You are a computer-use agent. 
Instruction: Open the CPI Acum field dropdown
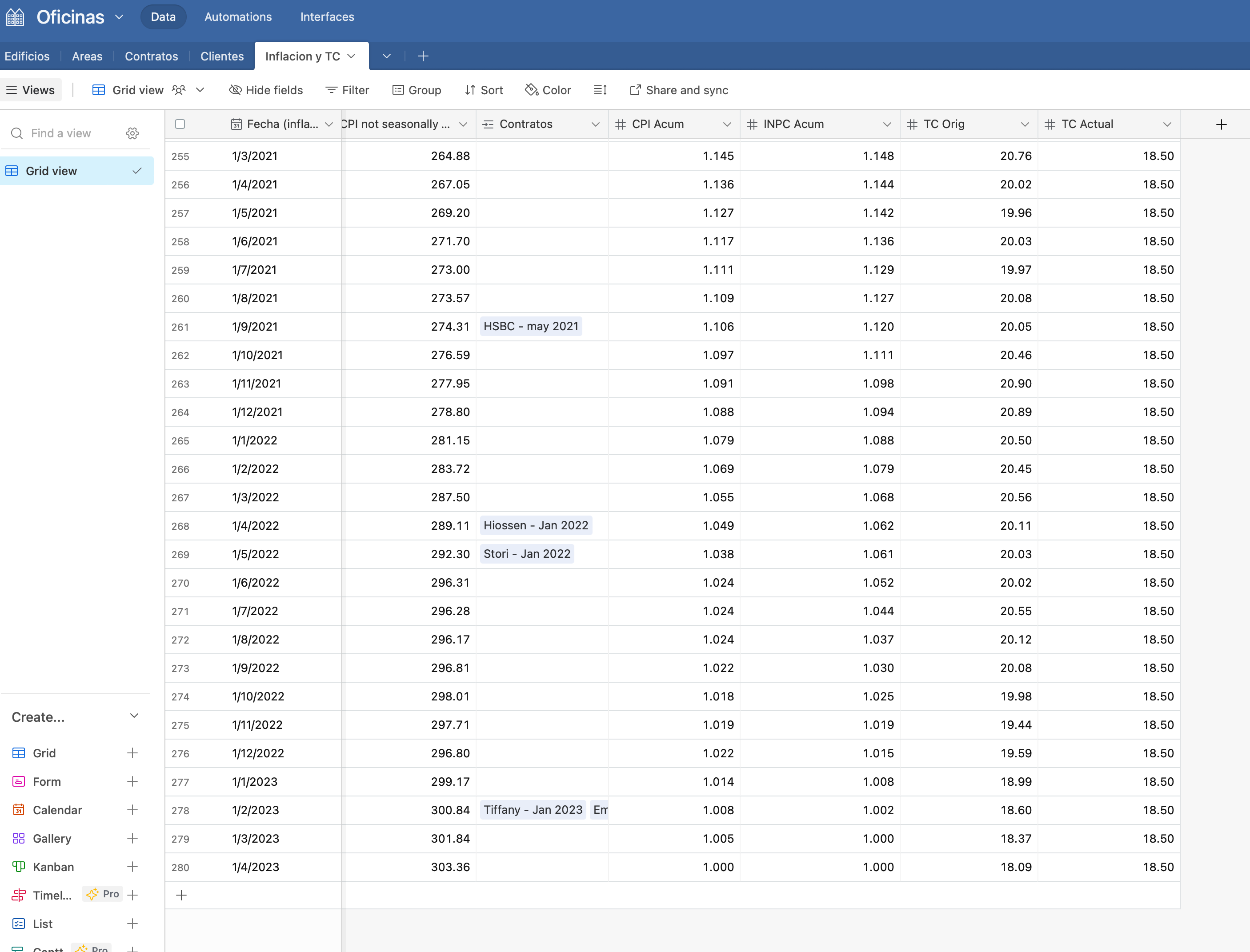pos(727,124)
